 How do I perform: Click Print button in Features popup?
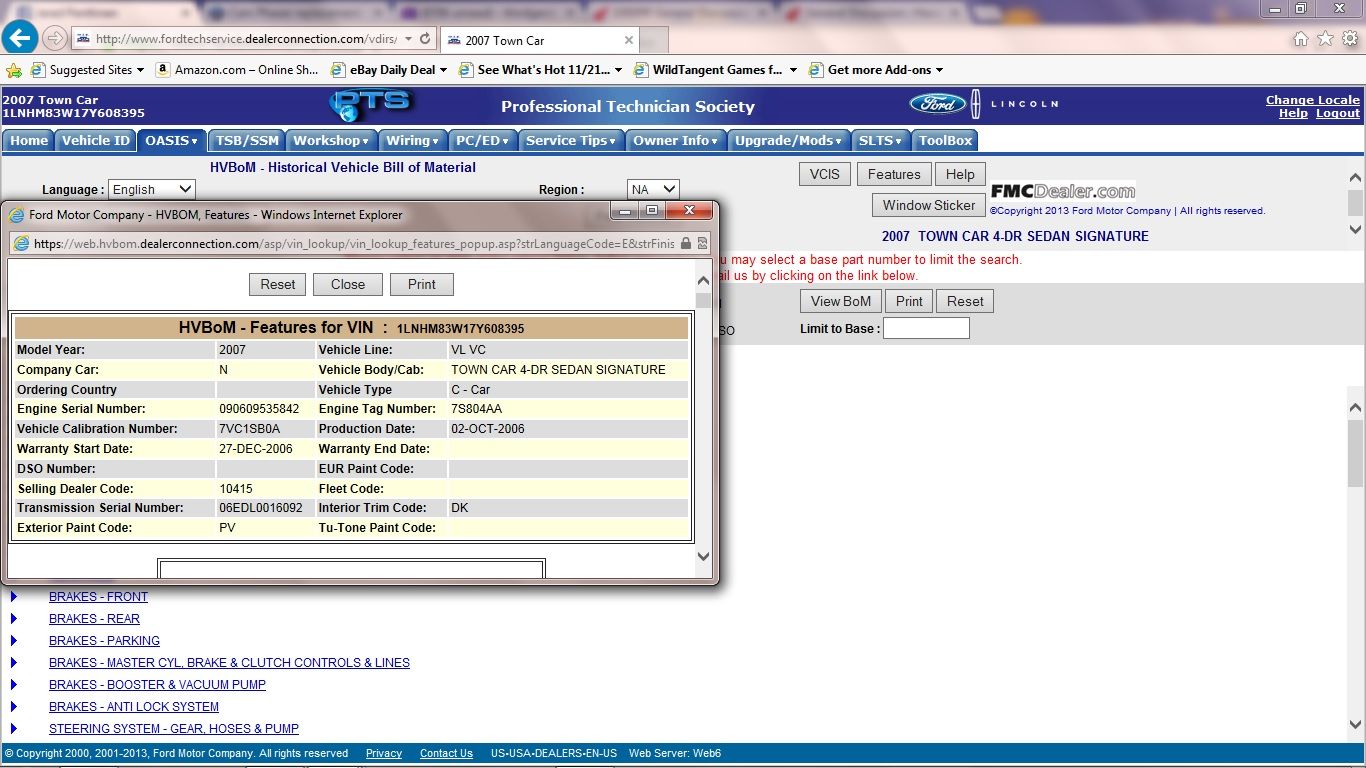point(422,284)
